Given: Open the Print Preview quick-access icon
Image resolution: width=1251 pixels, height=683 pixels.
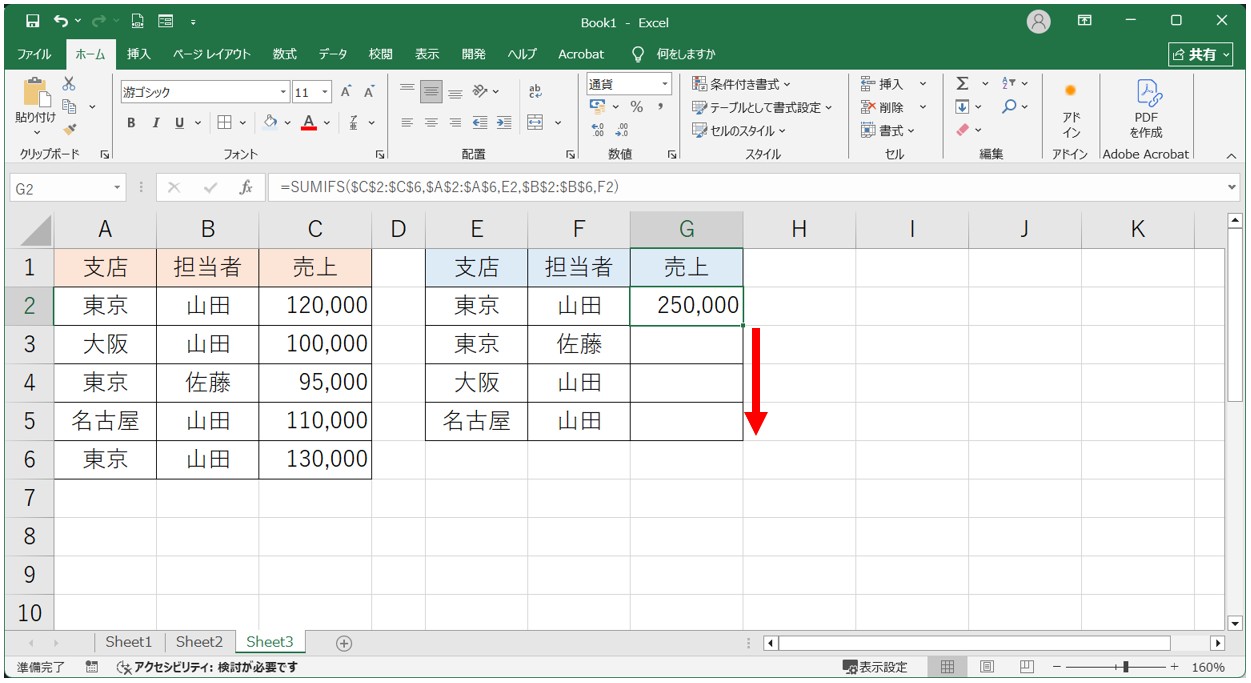Looking at the screenshot, I should click(137, 21).
